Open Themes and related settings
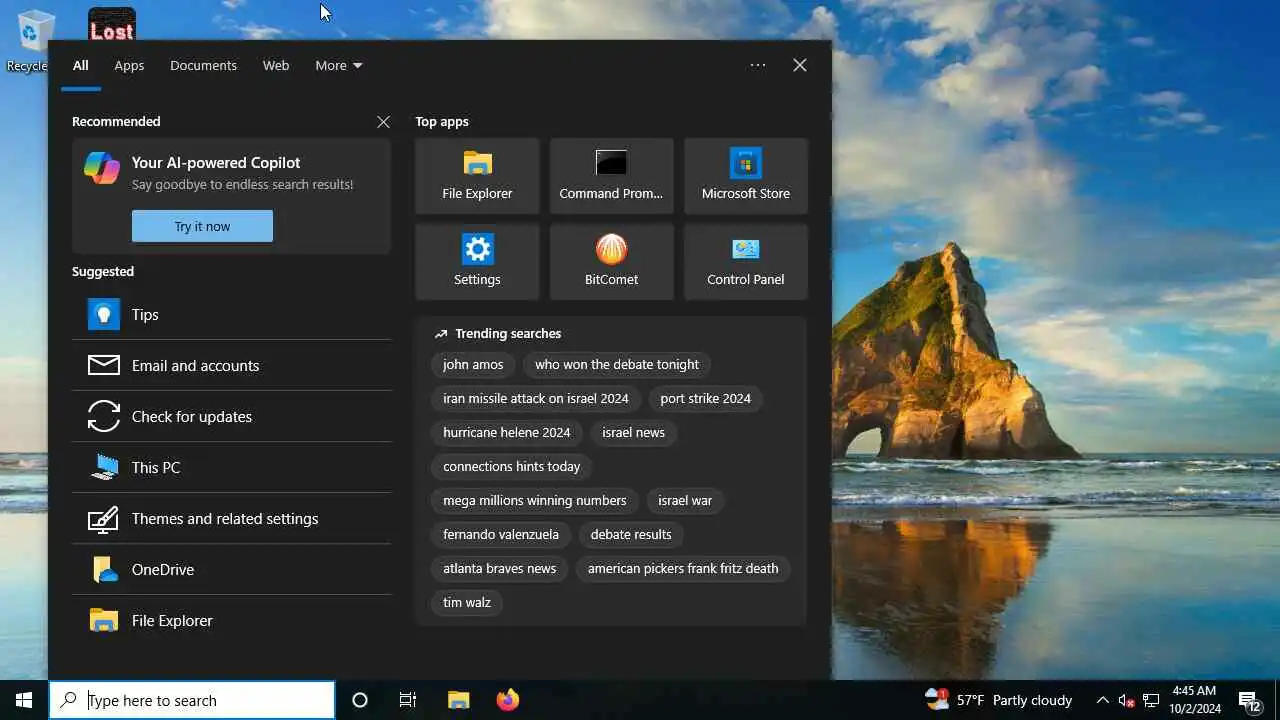 (231, 518)
